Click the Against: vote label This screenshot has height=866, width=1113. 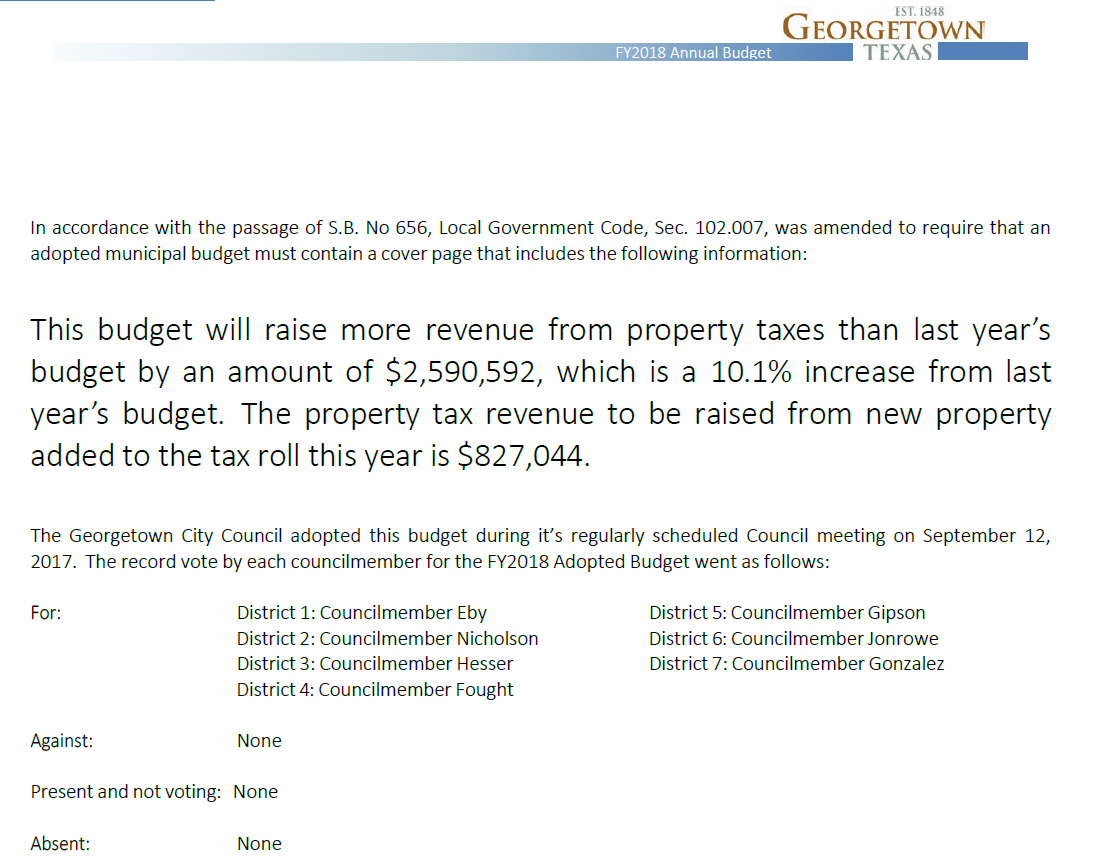[63, 740]
